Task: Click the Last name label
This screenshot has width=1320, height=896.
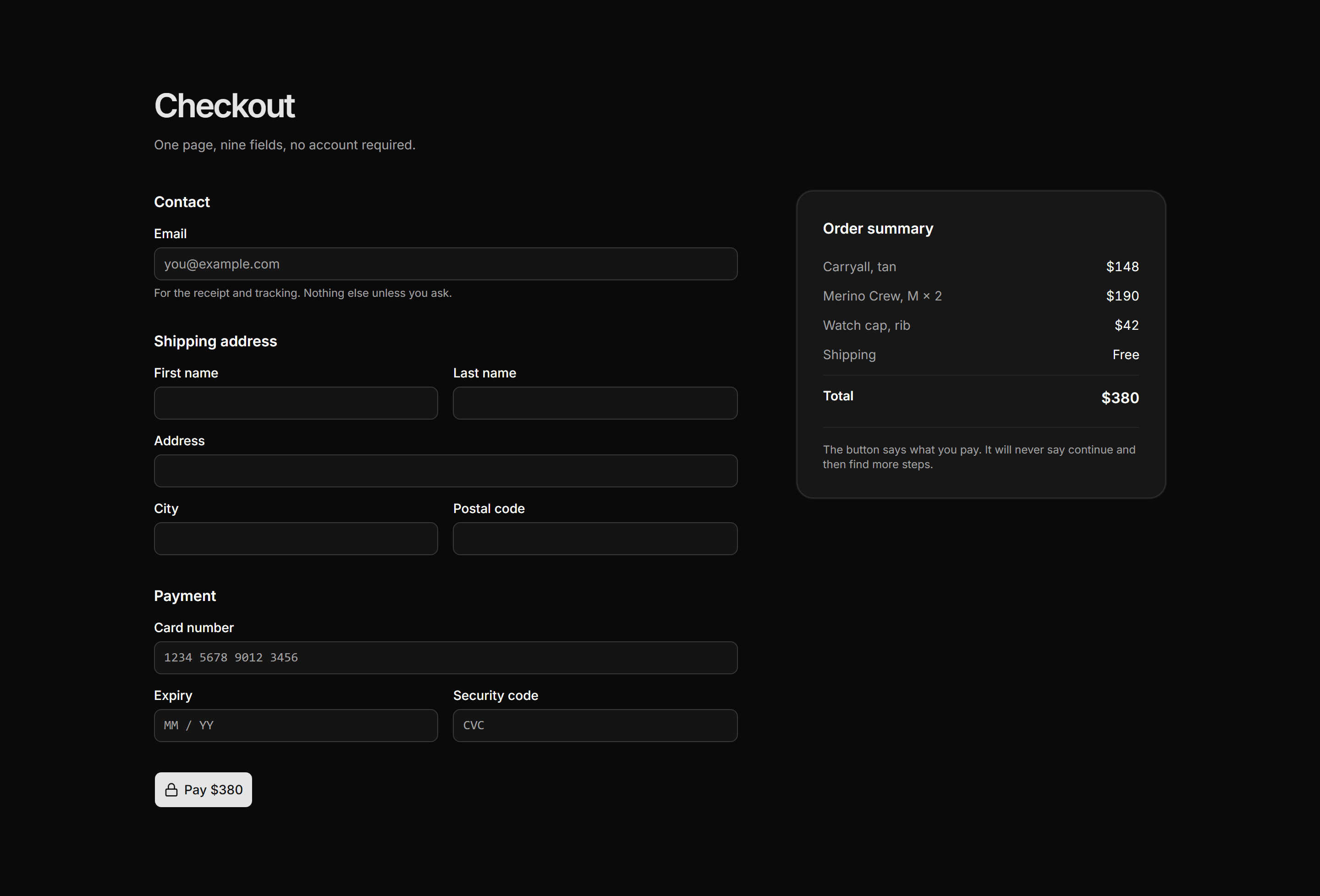Action: 484,373
